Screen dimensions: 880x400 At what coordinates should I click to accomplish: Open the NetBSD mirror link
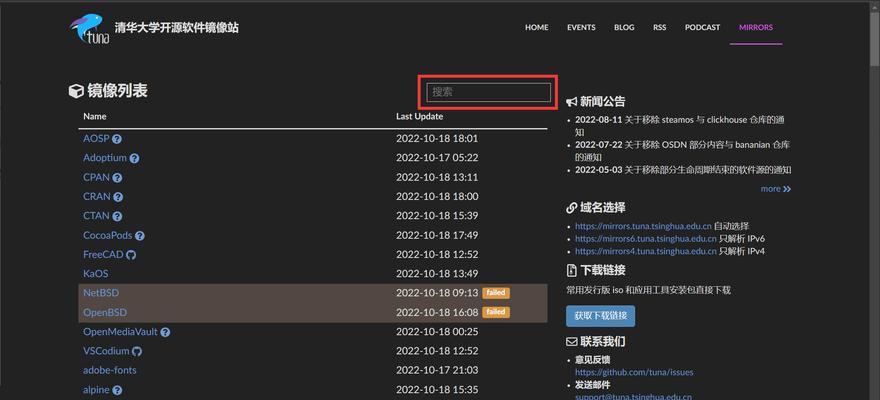(101, 293)
